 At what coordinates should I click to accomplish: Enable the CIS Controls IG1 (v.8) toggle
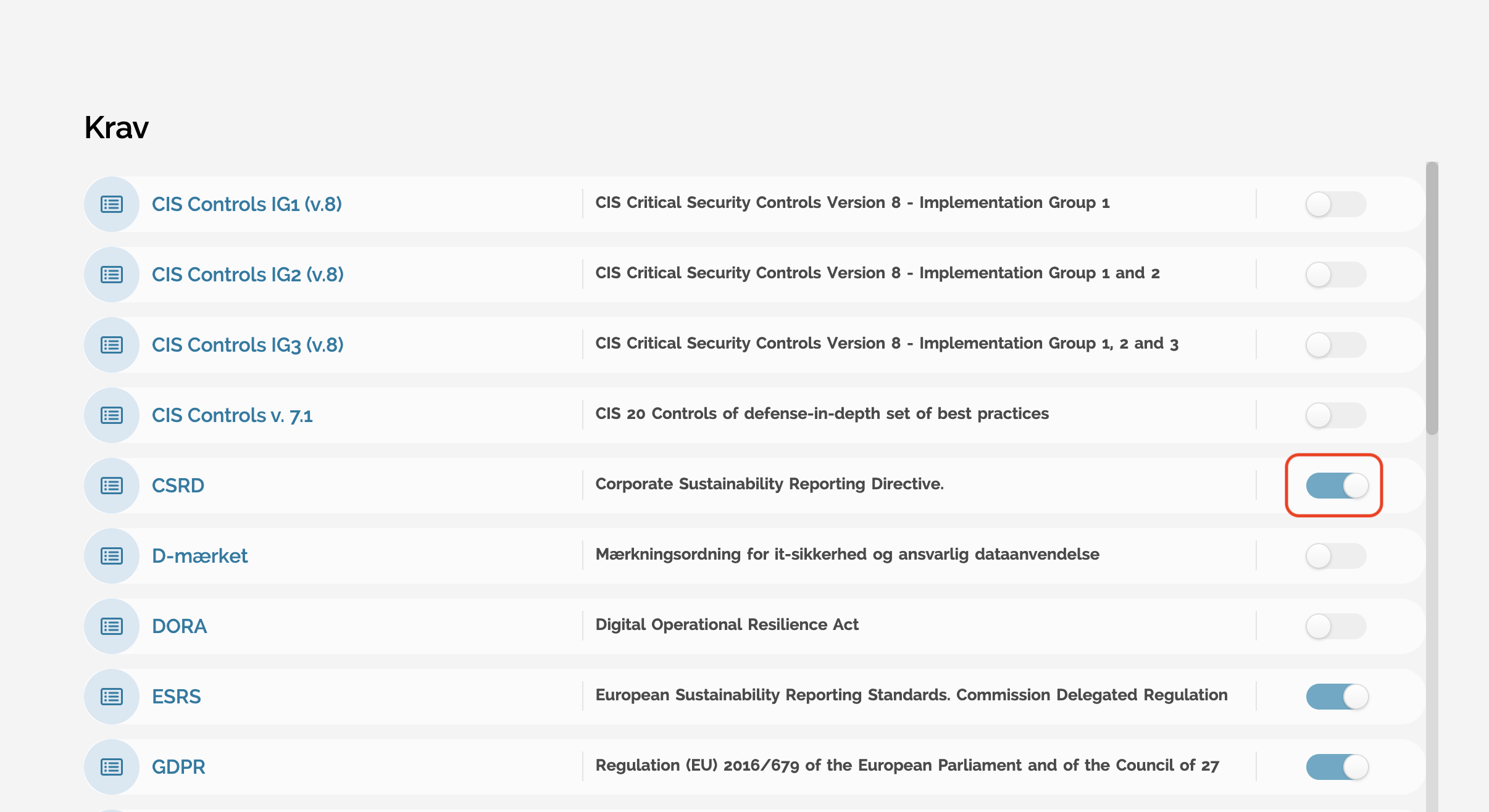pos(1336,204)
